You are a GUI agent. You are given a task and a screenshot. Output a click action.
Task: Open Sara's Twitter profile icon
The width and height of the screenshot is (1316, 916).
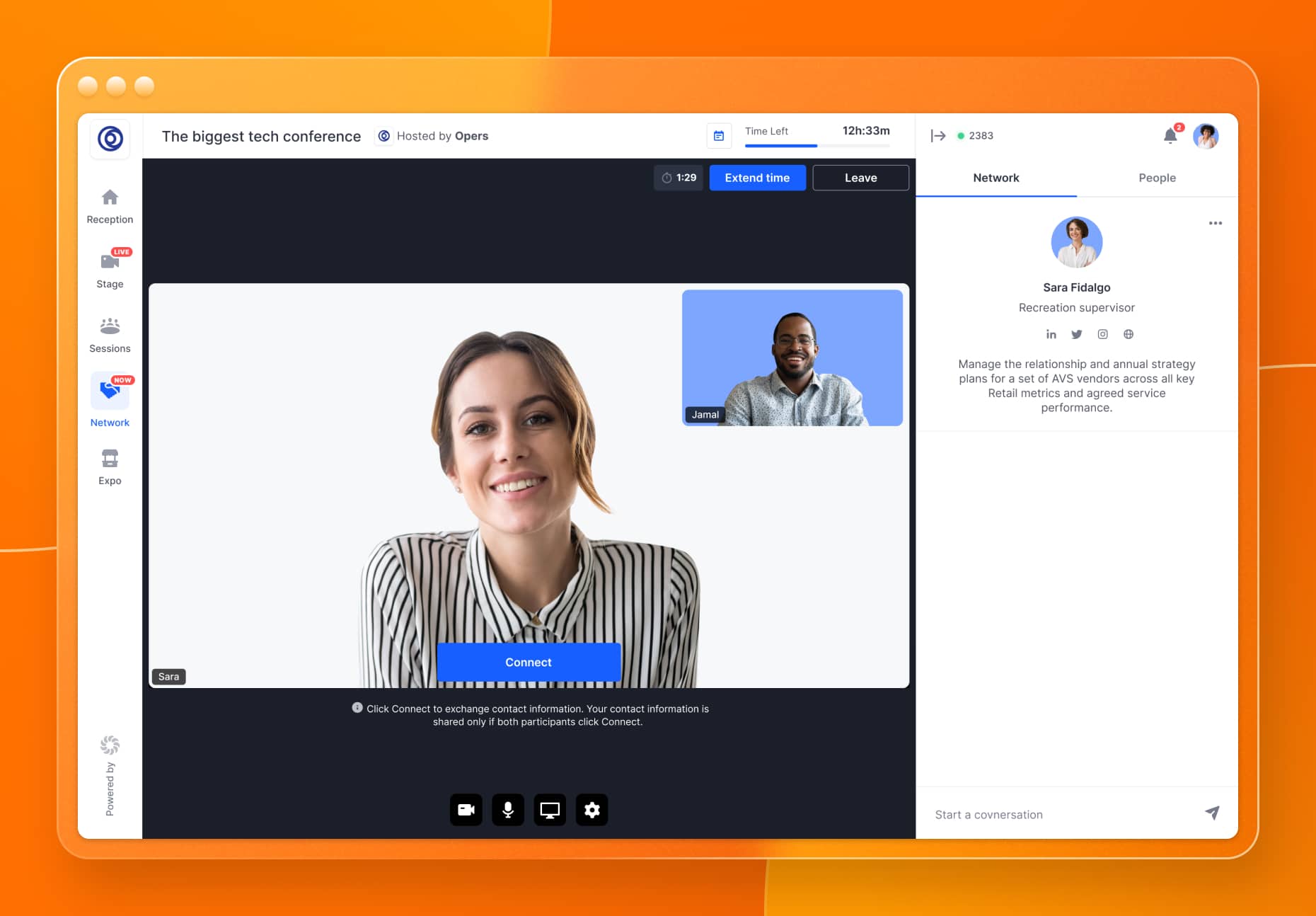click(x=1076, y=334)
